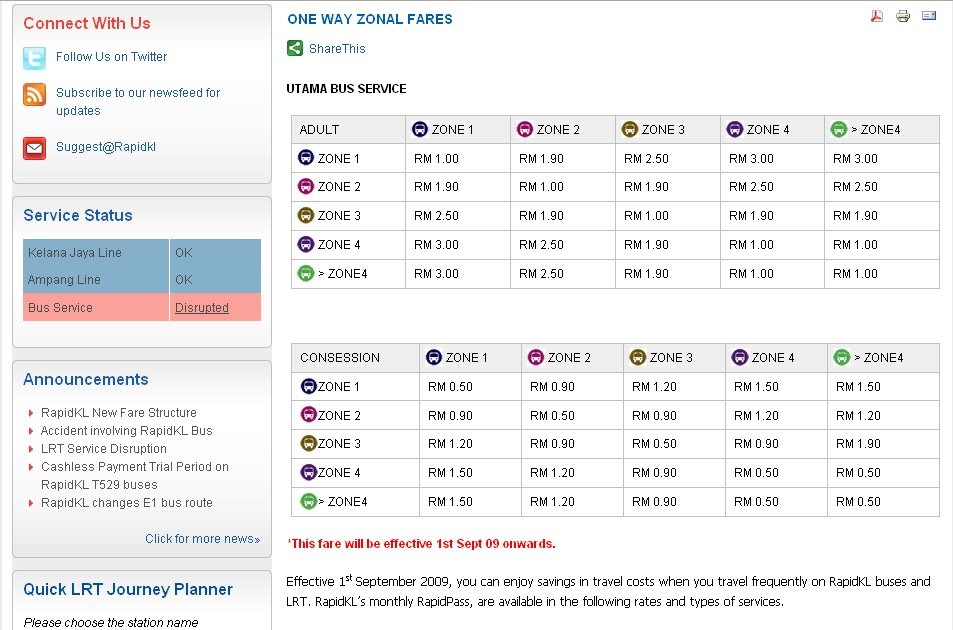Open Follow Us on Twitter link

tap(111, 56)
